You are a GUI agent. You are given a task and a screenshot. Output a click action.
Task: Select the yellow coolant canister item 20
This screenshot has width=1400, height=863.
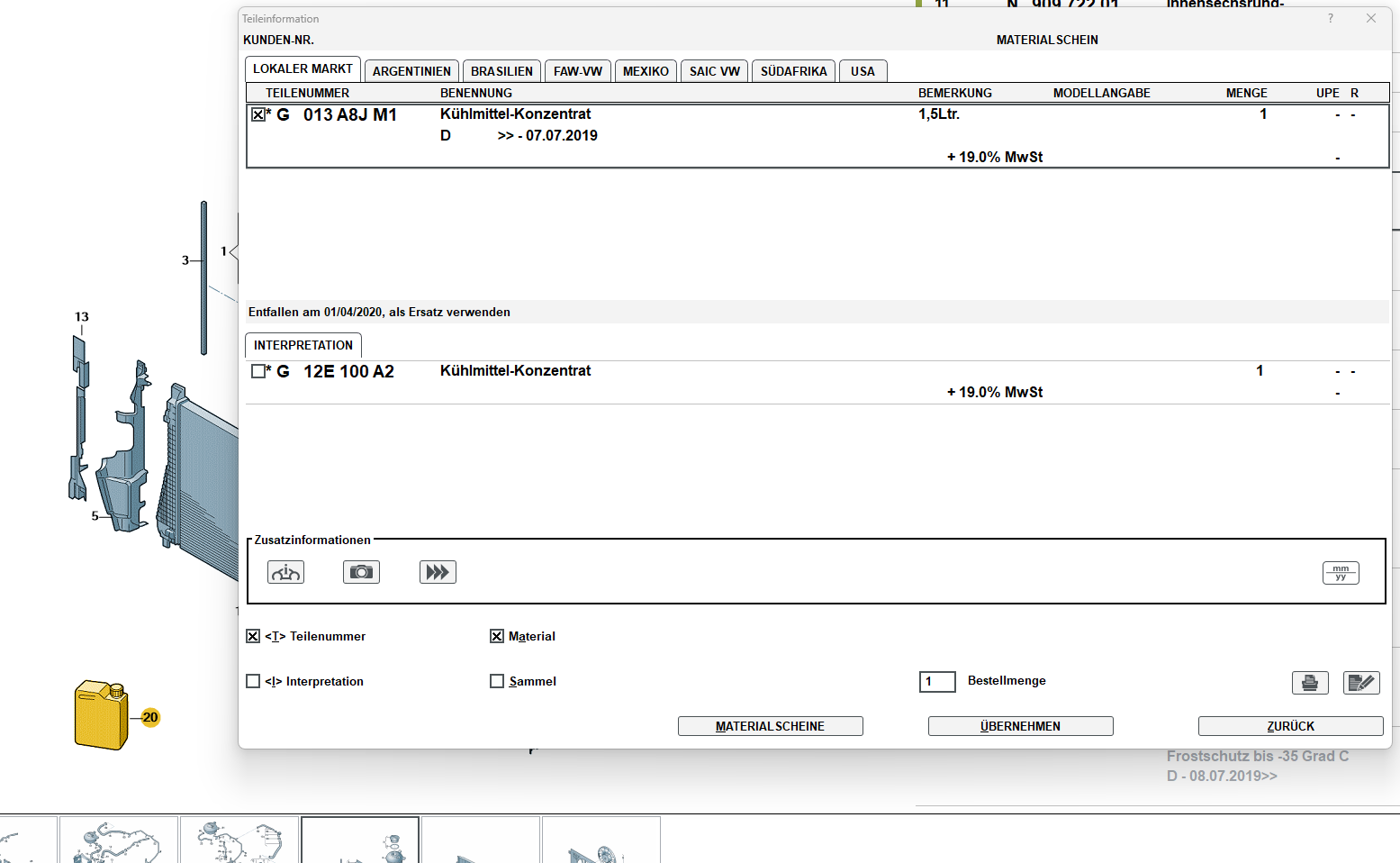click(x=102, y=715)
